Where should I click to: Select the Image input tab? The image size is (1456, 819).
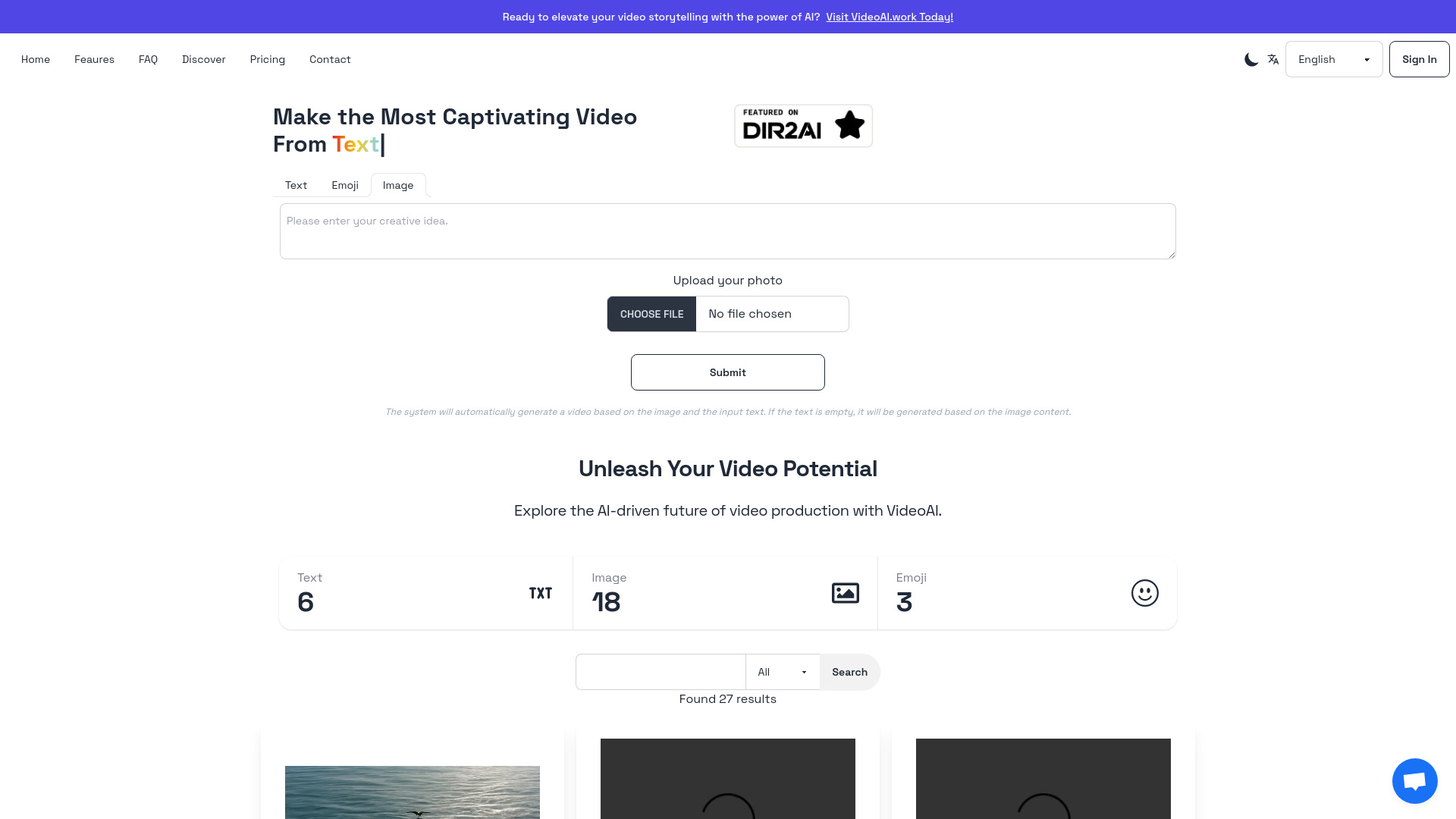coord(397,185)
